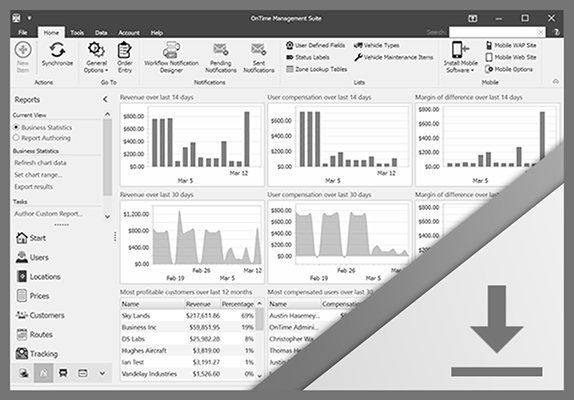Click the Refresh chart data link

pyautogui.click(x=40, y=162)
